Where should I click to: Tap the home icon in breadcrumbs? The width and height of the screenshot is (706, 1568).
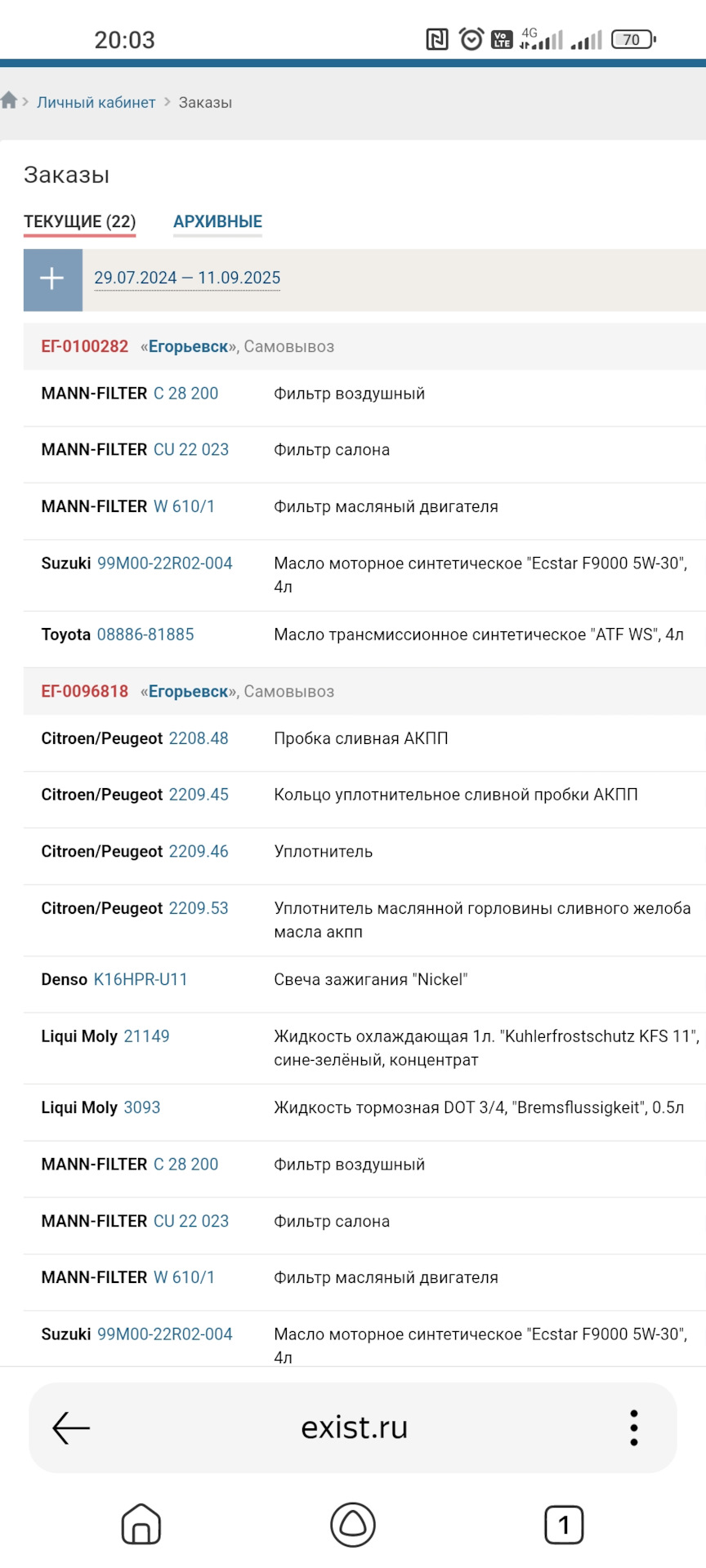tap(10, 100)
